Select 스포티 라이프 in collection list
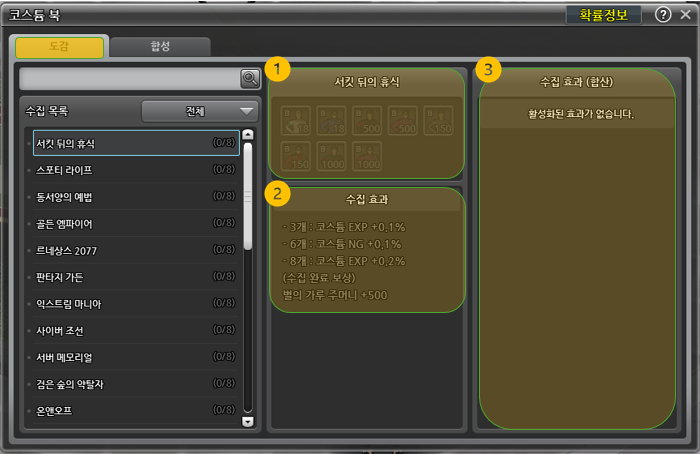 pos(136,170)
